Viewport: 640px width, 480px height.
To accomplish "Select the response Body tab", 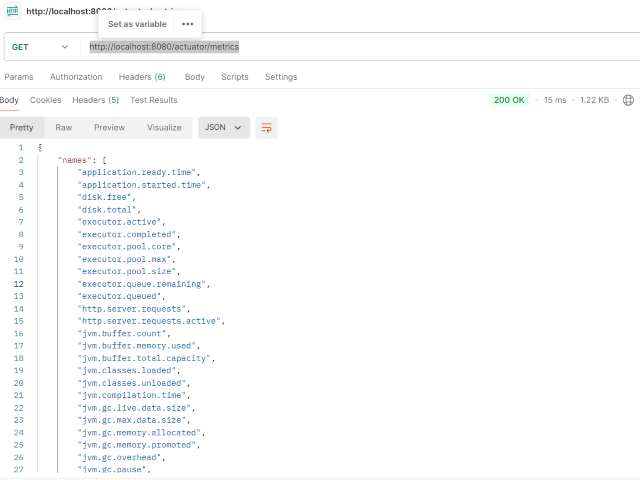I will coord(9,100).
